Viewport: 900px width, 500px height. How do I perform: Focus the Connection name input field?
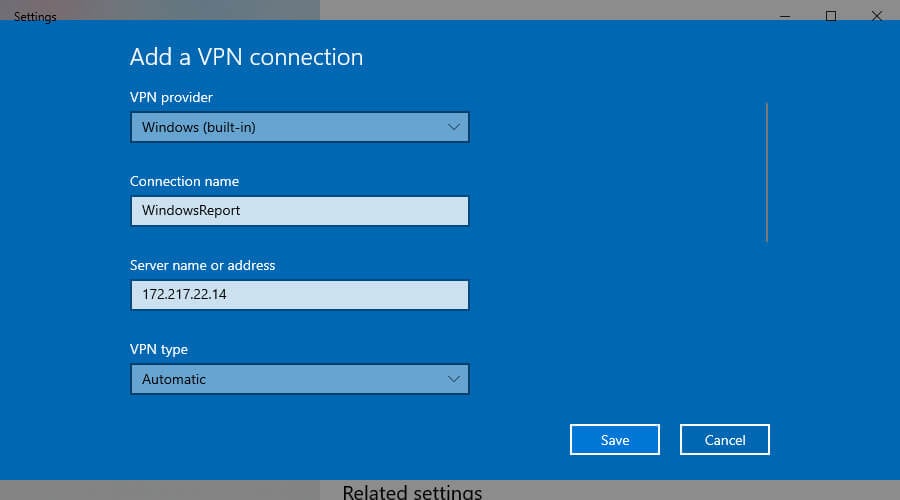[x=300, y=211]
